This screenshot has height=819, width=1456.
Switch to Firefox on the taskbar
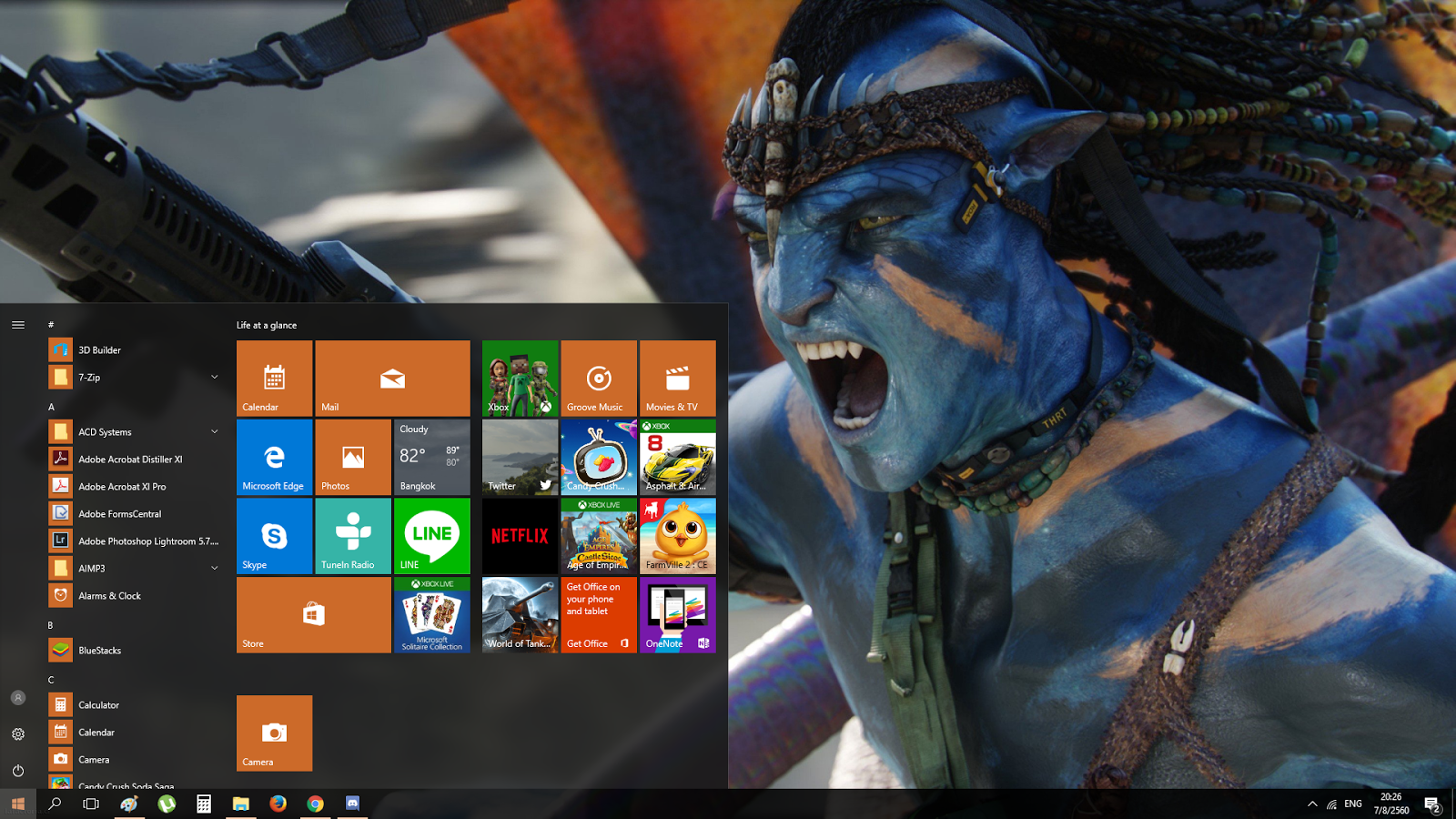pos(278,804)
